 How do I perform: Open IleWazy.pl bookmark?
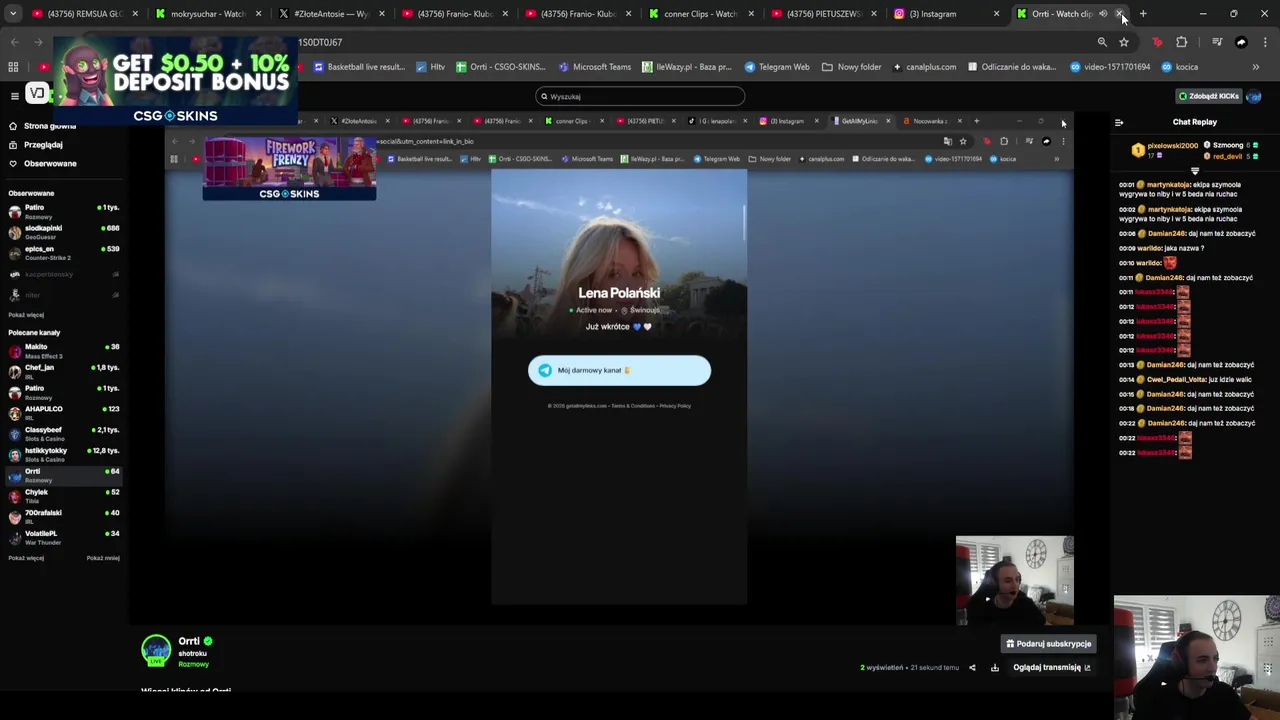click(x=686, y=67)
